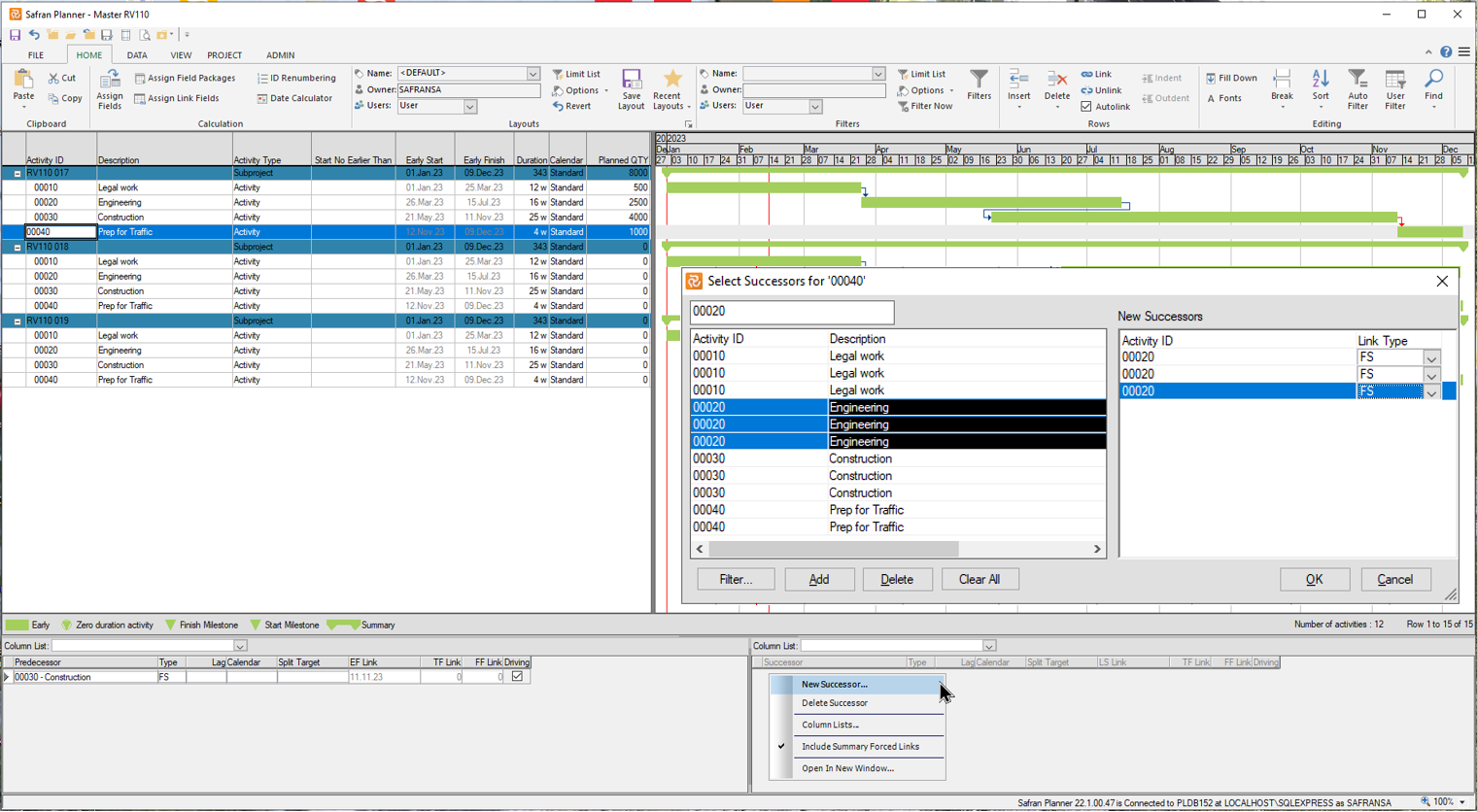The width and height of the screenshot is (1478, 812).
Task: Click the 100% zoom control in status bar
Action: (x=1443, y=802)
